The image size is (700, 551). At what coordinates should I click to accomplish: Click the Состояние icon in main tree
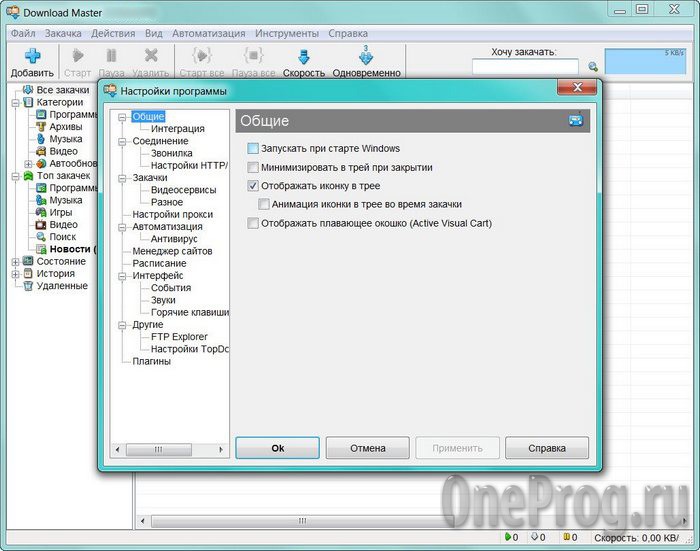point(28,261)
